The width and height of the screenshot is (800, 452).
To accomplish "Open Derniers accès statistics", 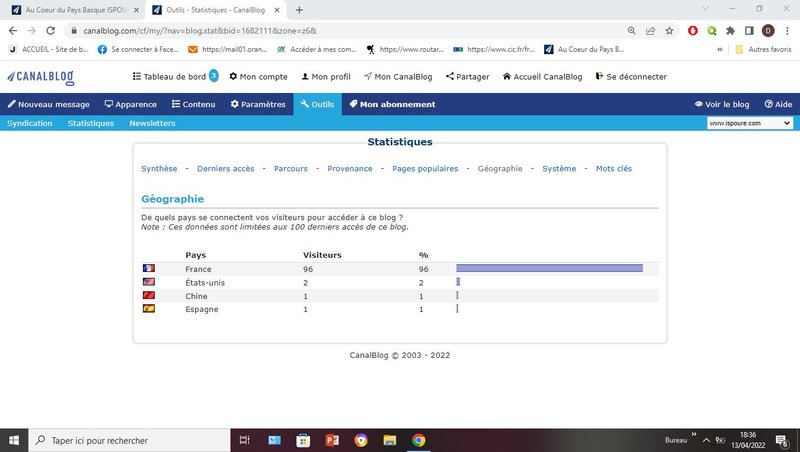I will (x=226, y=168).
